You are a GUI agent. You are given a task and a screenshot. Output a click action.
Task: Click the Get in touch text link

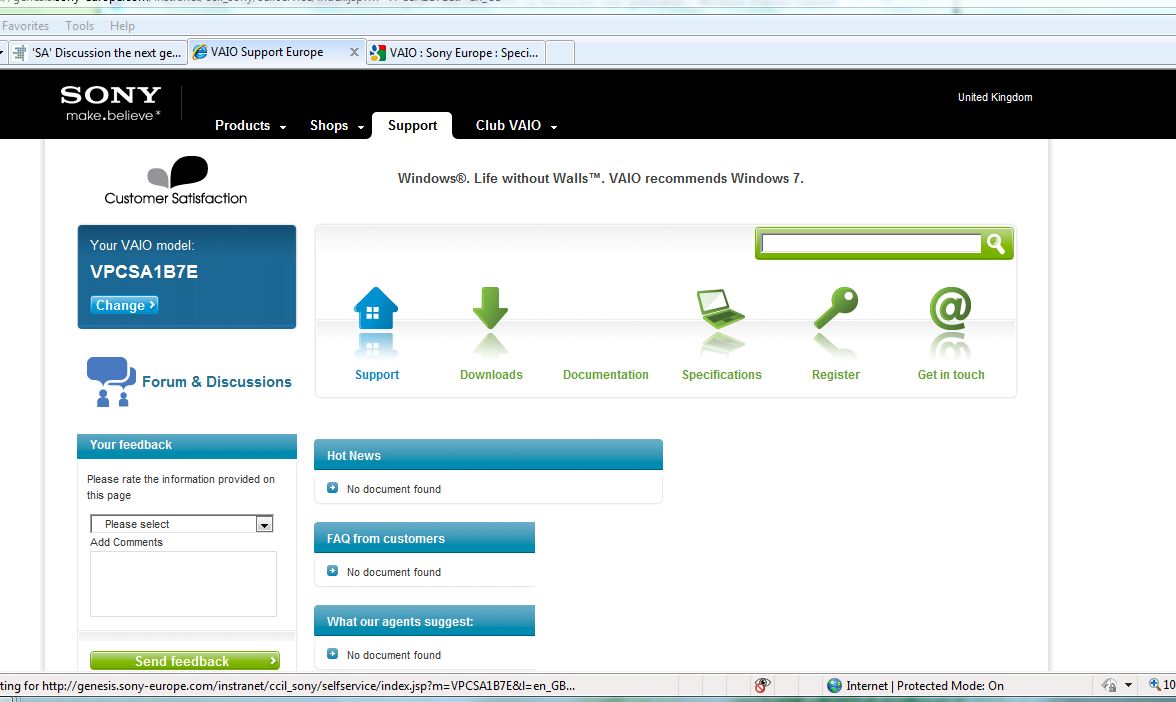click(x=951, y=374)
